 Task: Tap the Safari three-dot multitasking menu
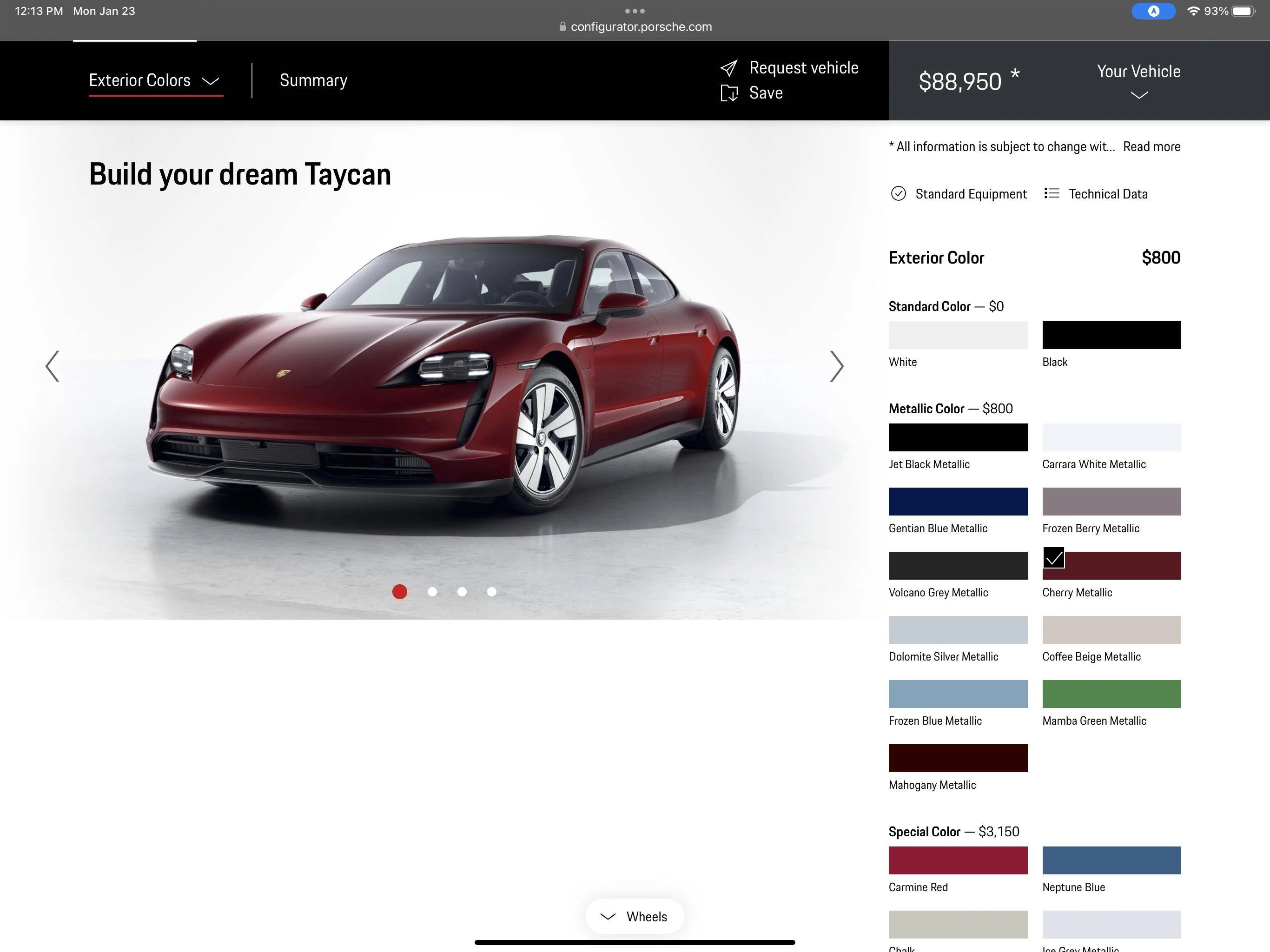(635, 11)
